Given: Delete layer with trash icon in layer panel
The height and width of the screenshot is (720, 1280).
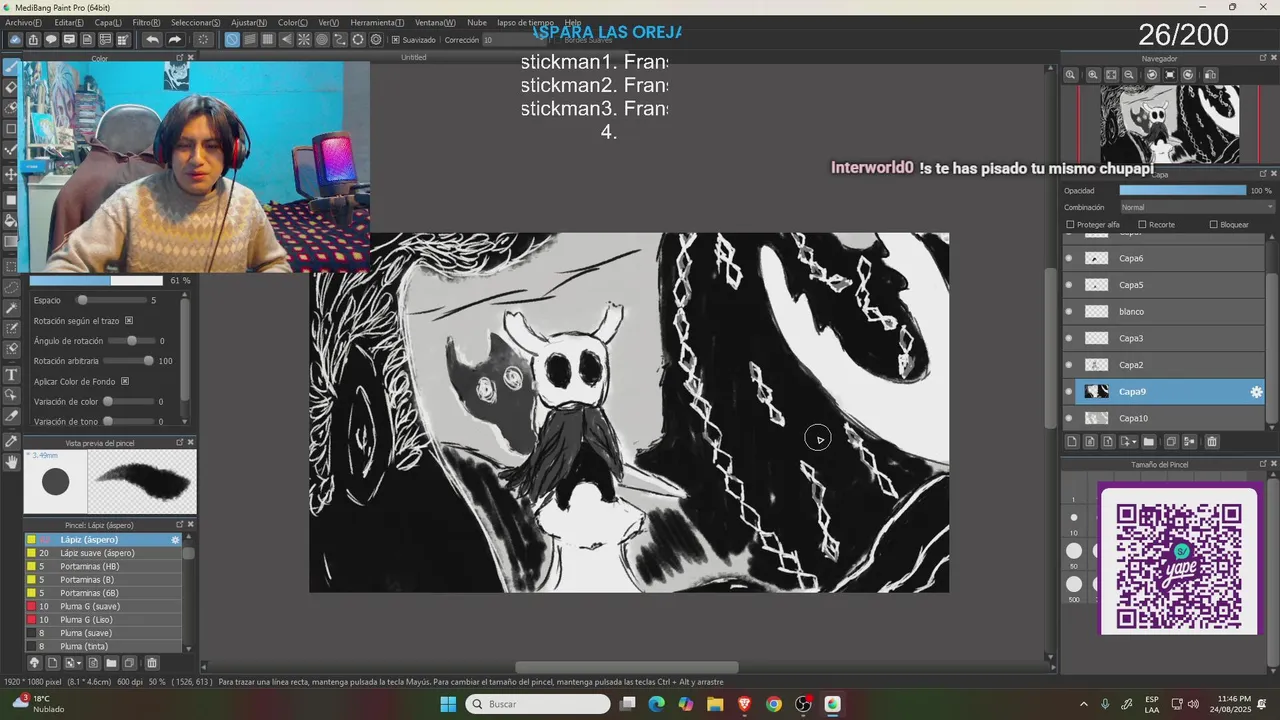Looking at the screenshot, I should click(x=1212, y=441).
